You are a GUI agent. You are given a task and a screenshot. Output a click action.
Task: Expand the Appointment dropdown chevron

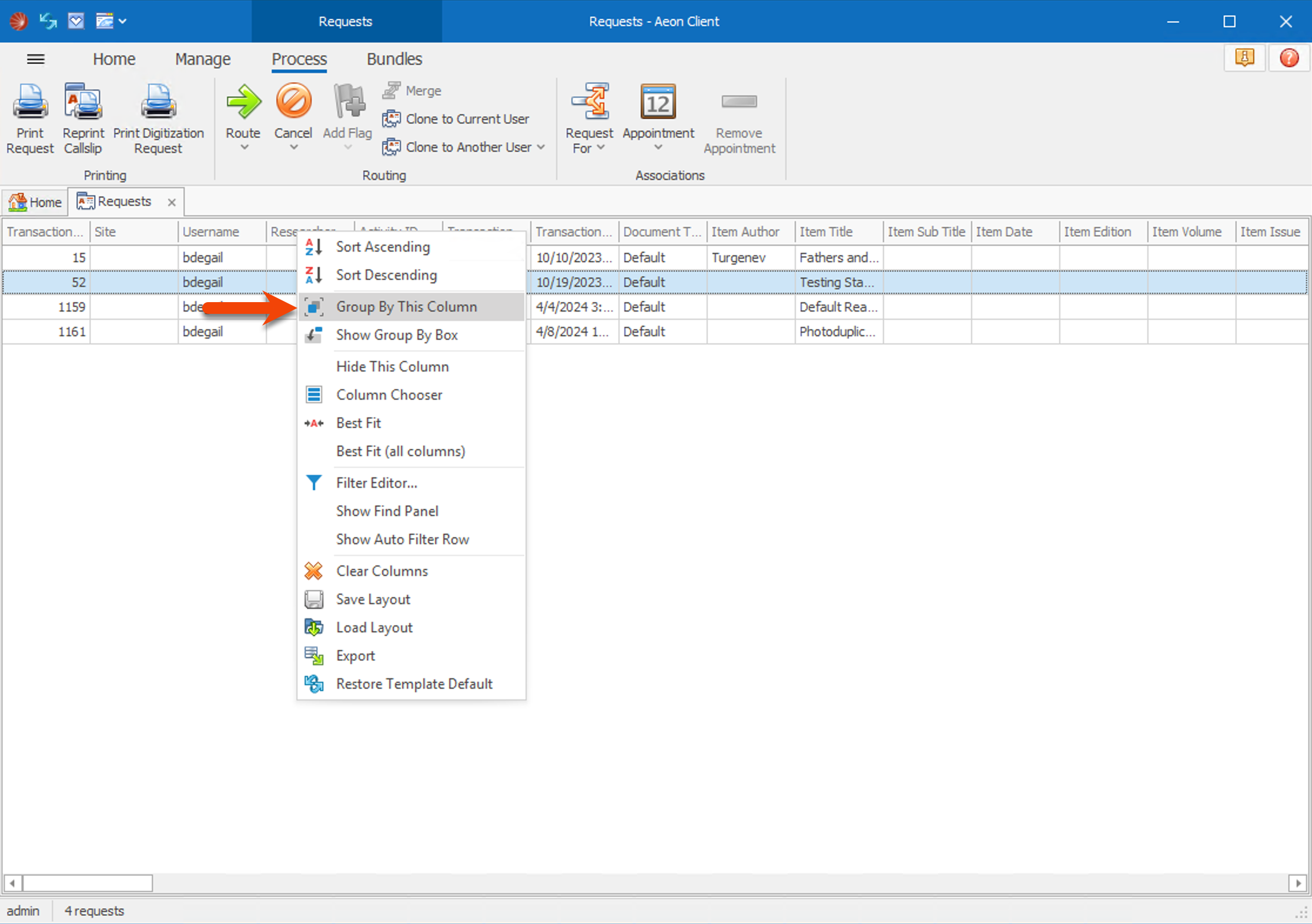pyautogui.click(x=658, y=148)
